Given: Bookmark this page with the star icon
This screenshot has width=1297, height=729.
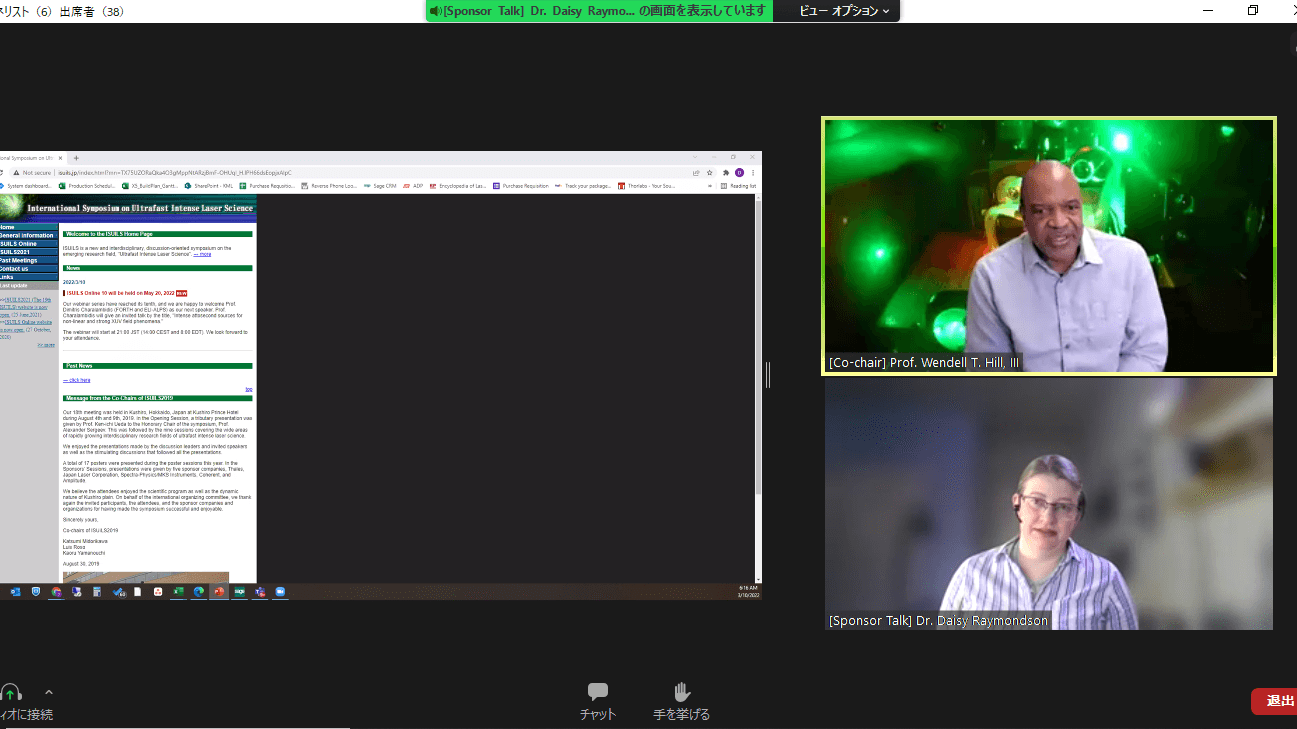Looking at the screenshot, I should pyautogui.click(x=709, y=173).
